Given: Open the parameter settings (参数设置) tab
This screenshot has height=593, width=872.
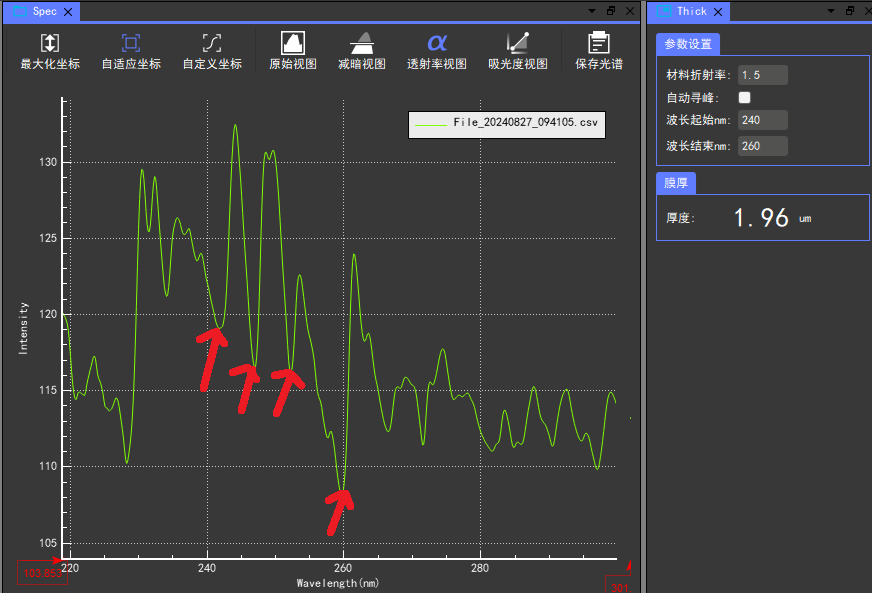Looking at the screenshot, I should tap(688, 44).
